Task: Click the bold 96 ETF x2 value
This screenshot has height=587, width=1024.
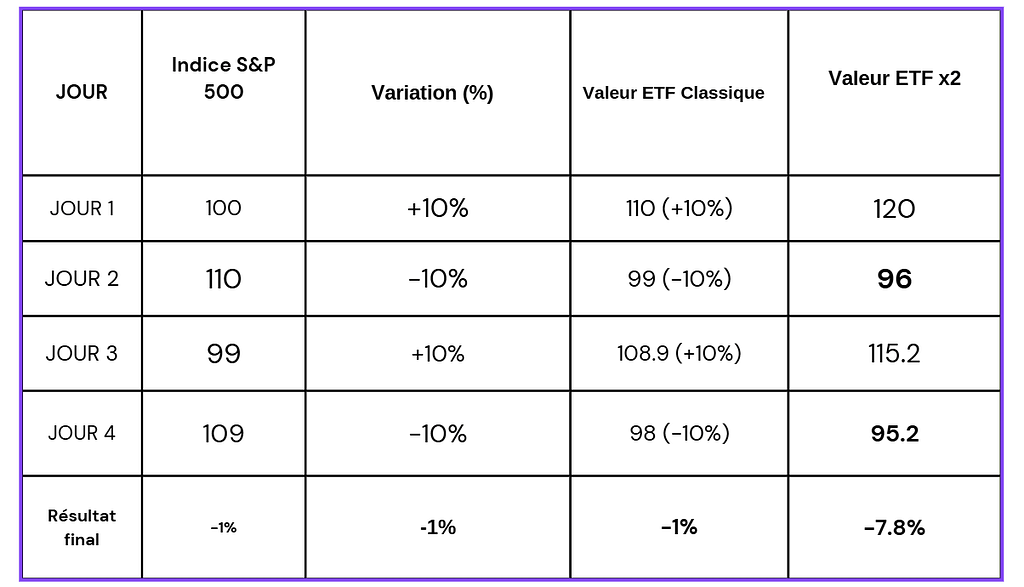Action: (x=894, y=278)
